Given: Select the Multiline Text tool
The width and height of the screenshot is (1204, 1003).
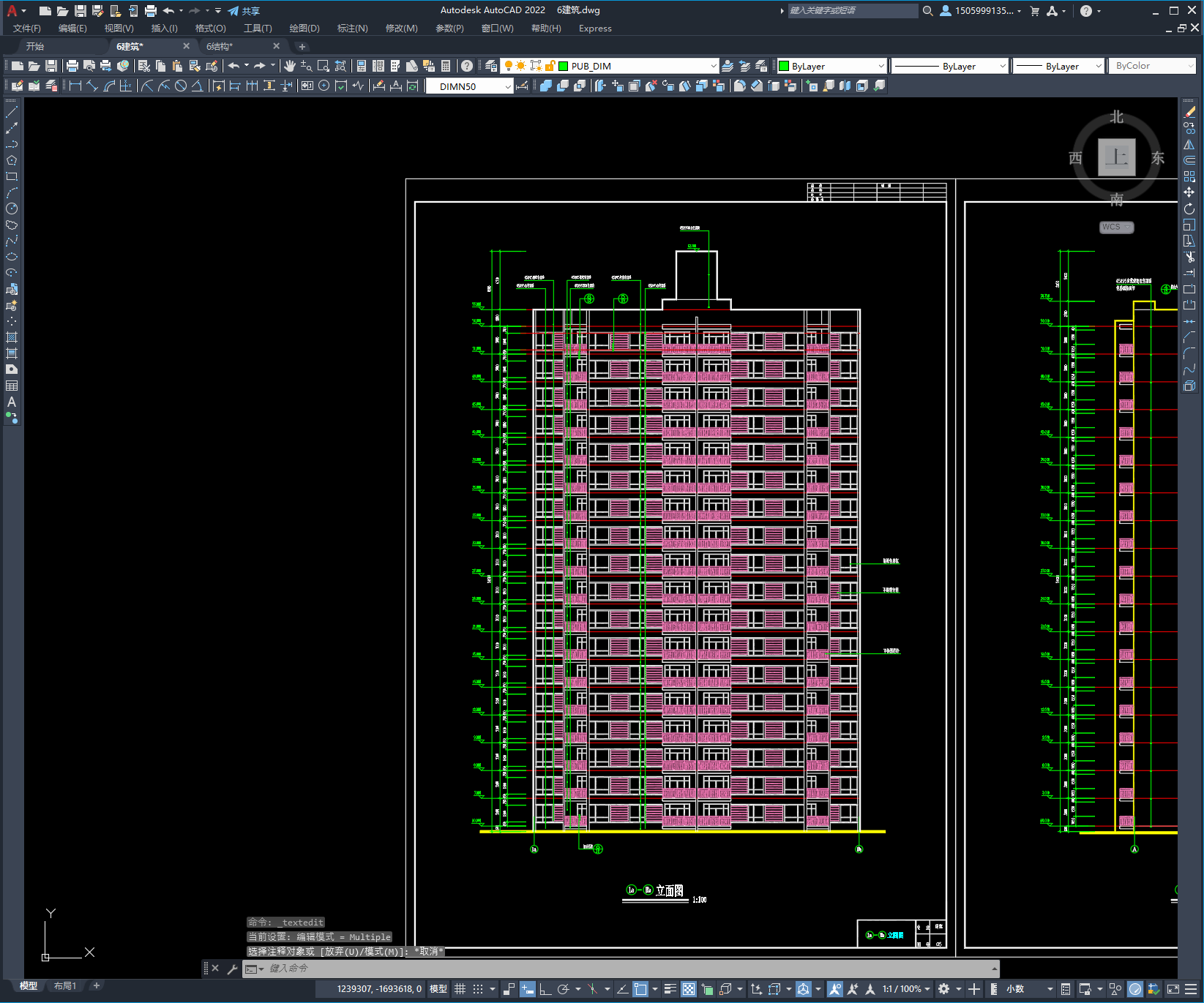Looking at the screenshot, I should [12, 402].
